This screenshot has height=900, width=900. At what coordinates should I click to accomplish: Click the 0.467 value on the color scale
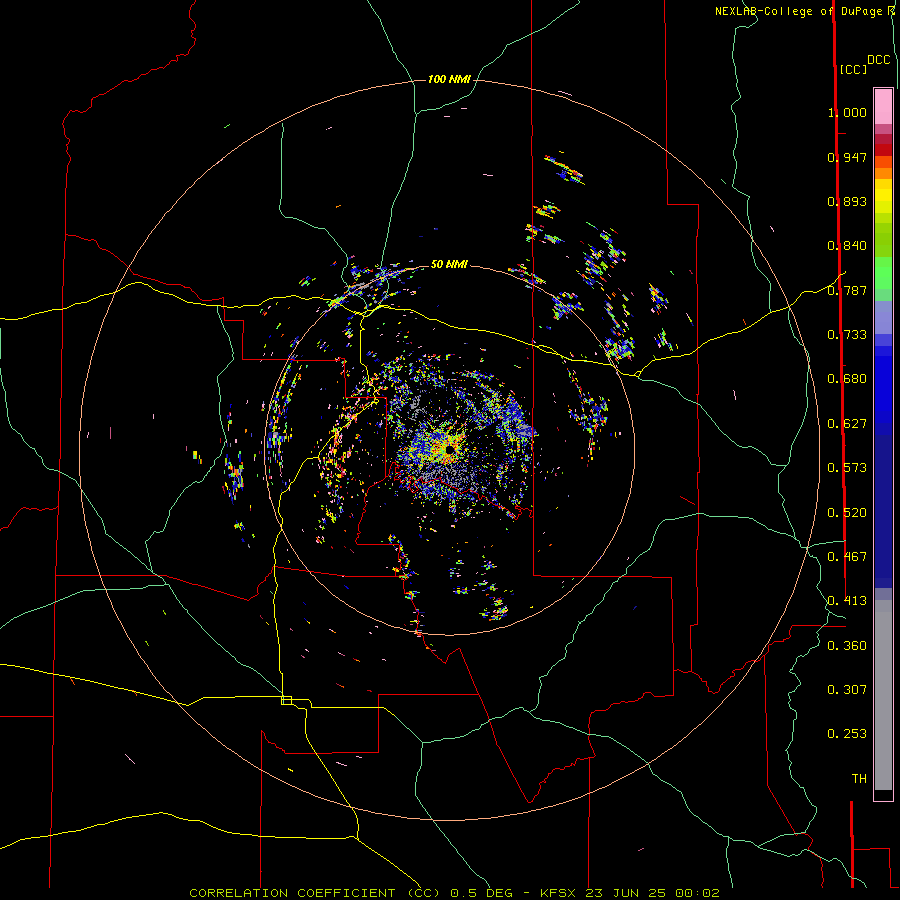(x=847, y=557)
